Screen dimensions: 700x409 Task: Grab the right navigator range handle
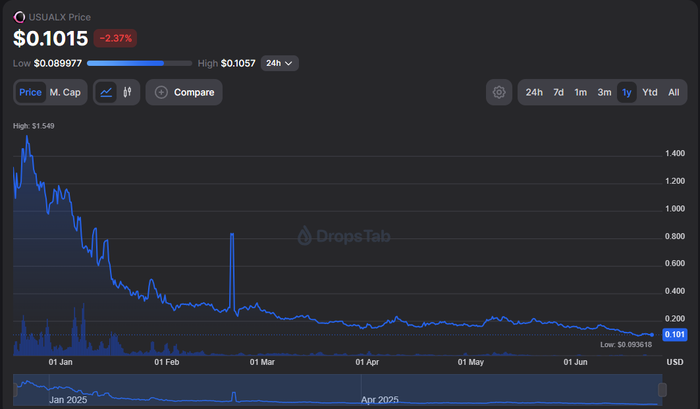point(662,390)
